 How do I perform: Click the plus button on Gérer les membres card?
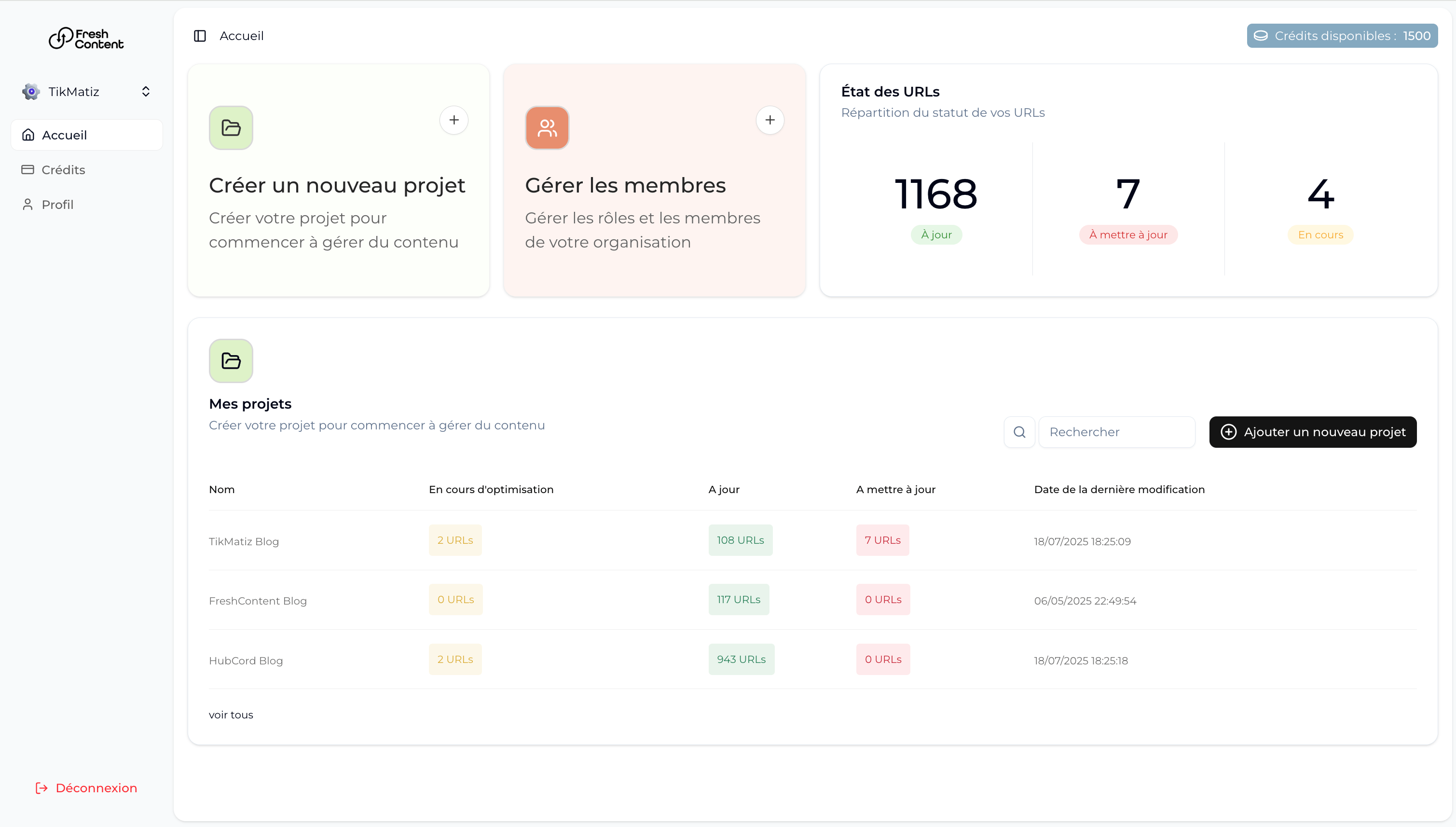click(770, 120)
